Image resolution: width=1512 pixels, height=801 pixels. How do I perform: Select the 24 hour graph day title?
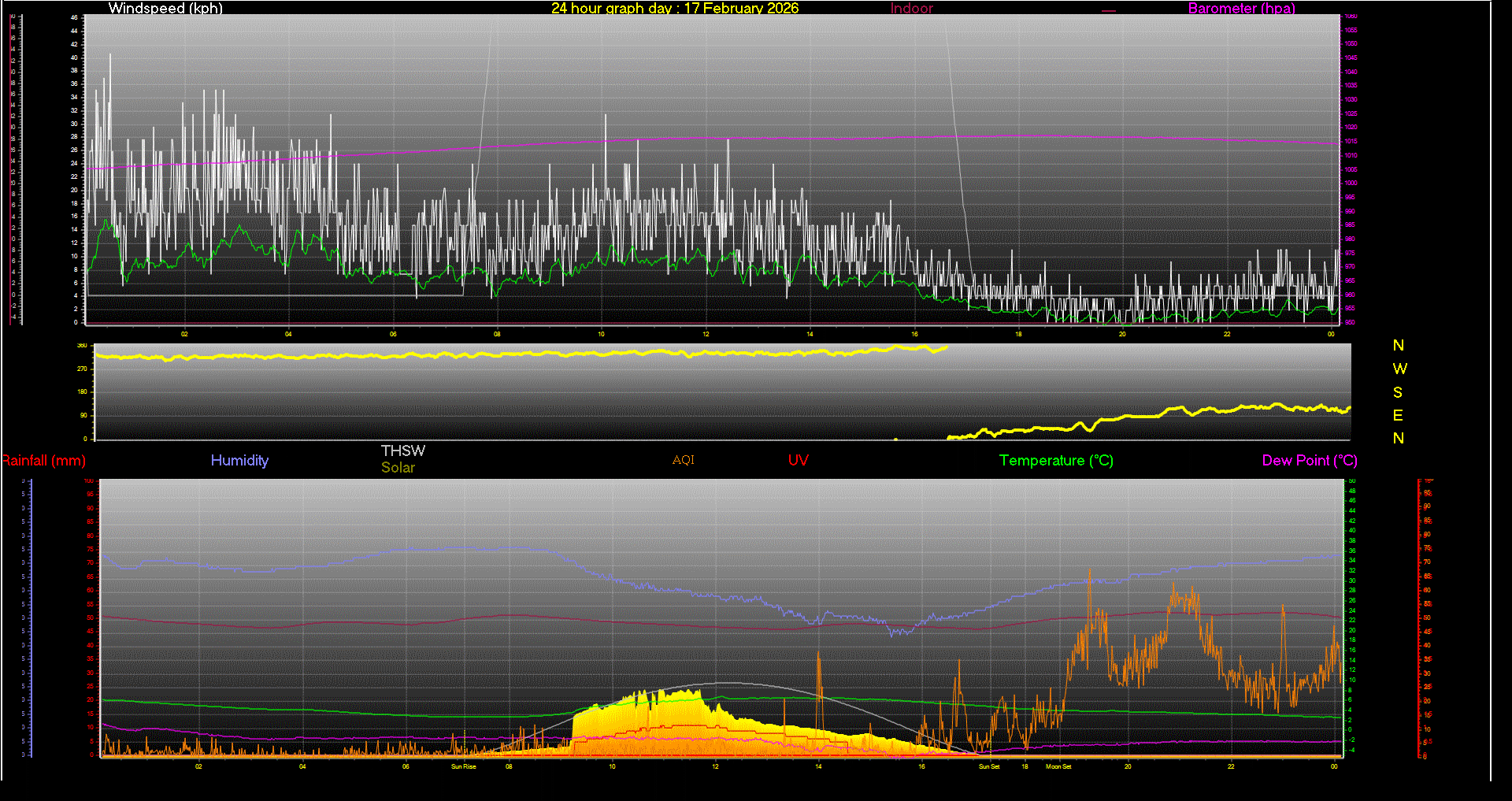pos(674,9)
